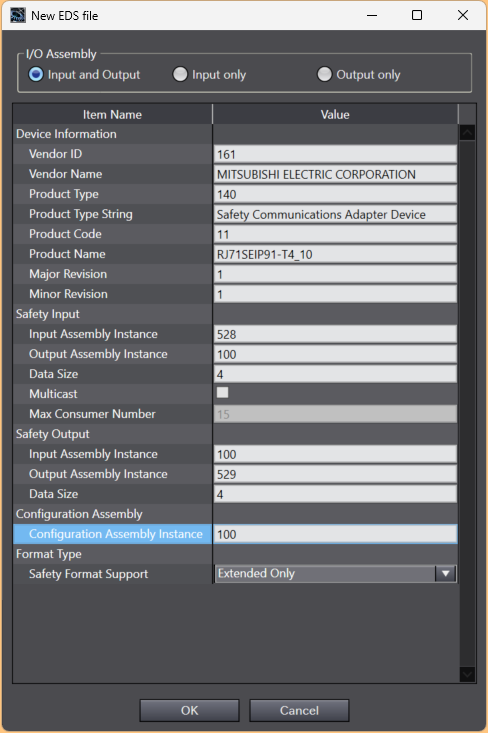Select the Input and Output radio button

36,74
